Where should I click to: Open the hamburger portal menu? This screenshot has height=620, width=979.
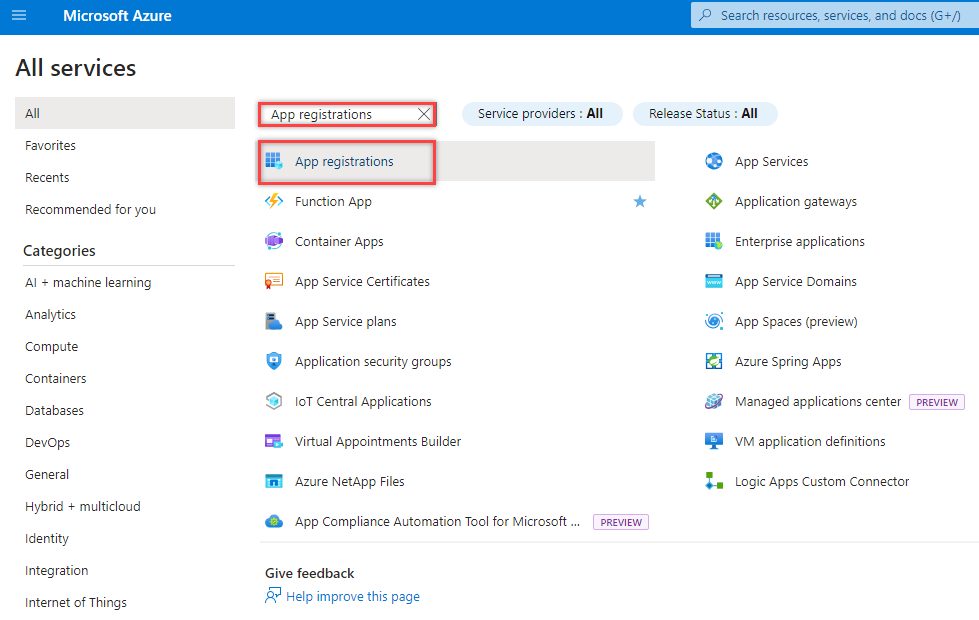(x=19, y=16)
